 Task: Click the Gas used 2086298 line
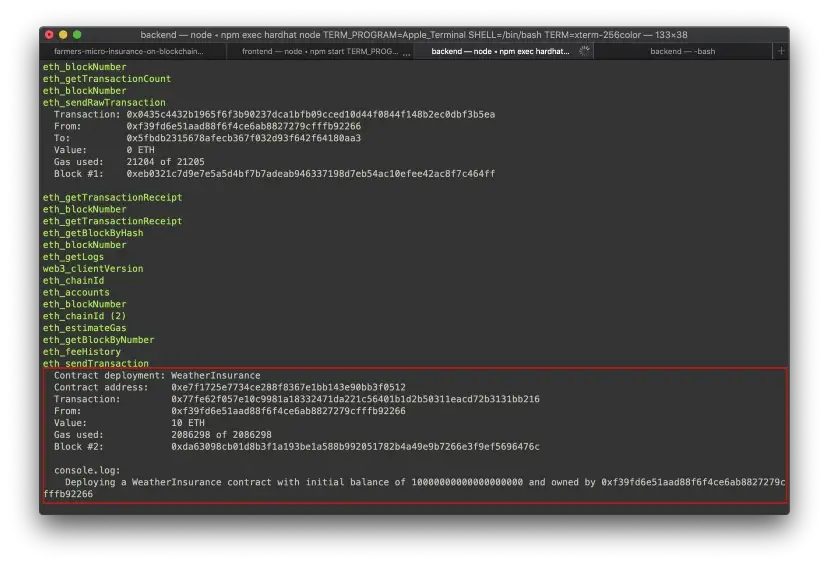[x=221, y=434]
